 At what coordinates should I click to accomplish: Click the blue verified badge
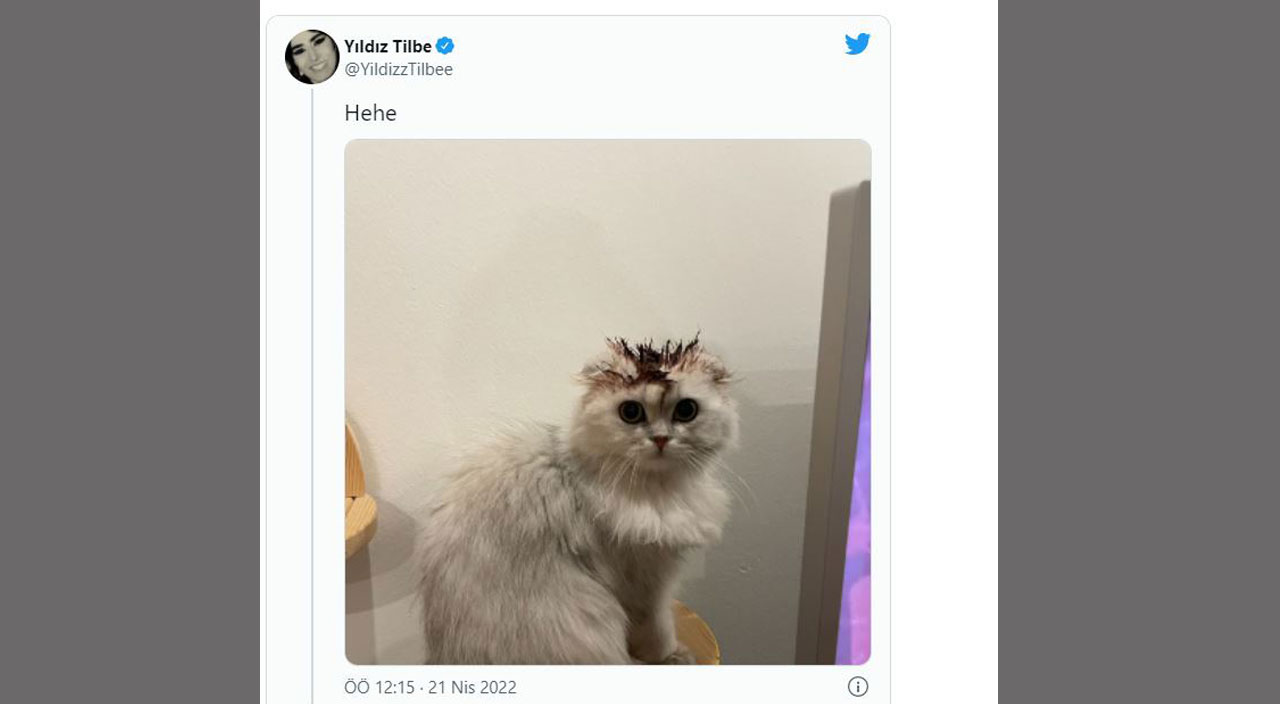[445, 46]
